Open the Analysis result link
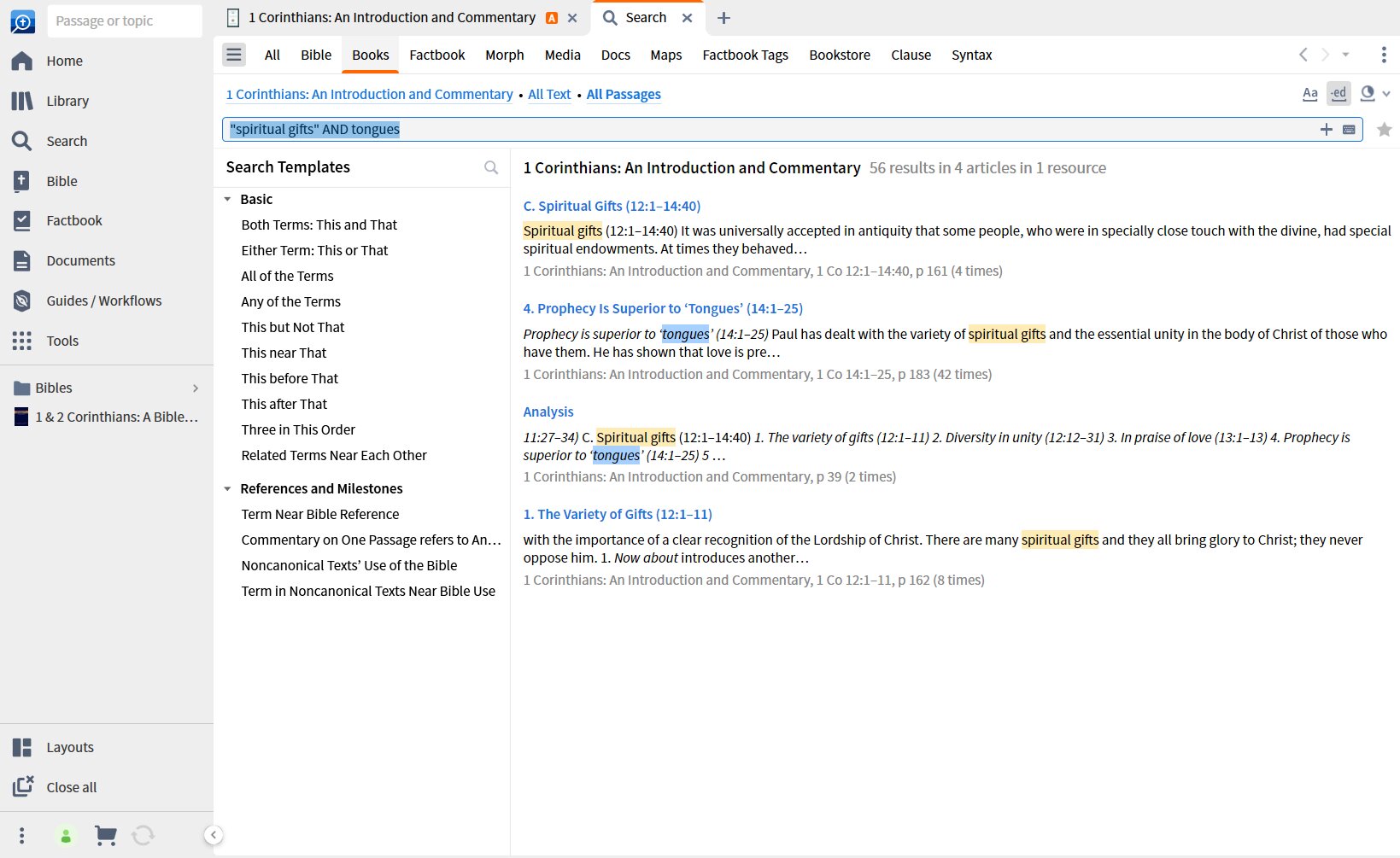The width and height of the screenshot is (1400, 858). point(548,411)
